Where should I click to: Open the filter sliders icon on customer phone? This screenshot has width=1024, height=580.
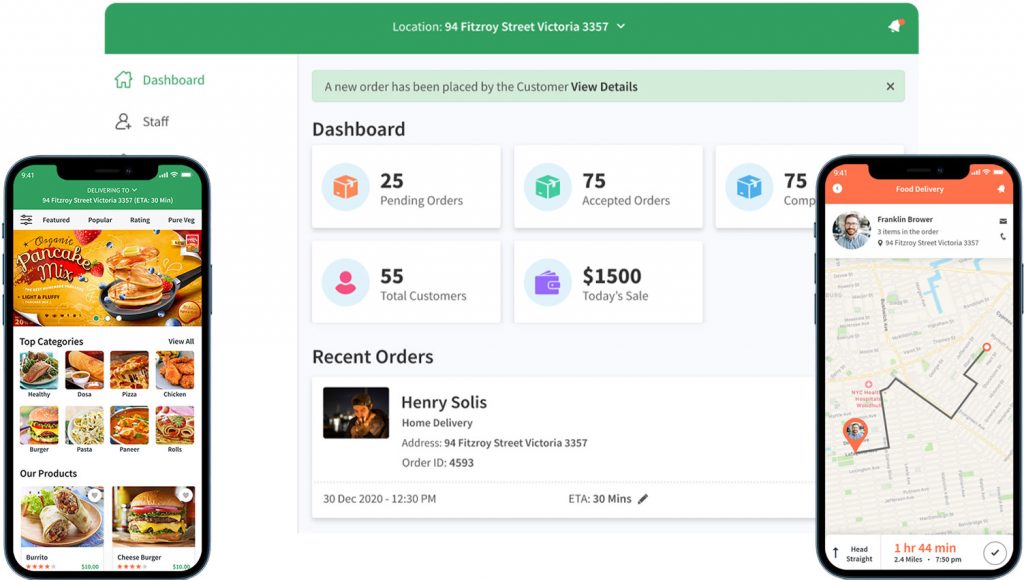coord(26,219)
